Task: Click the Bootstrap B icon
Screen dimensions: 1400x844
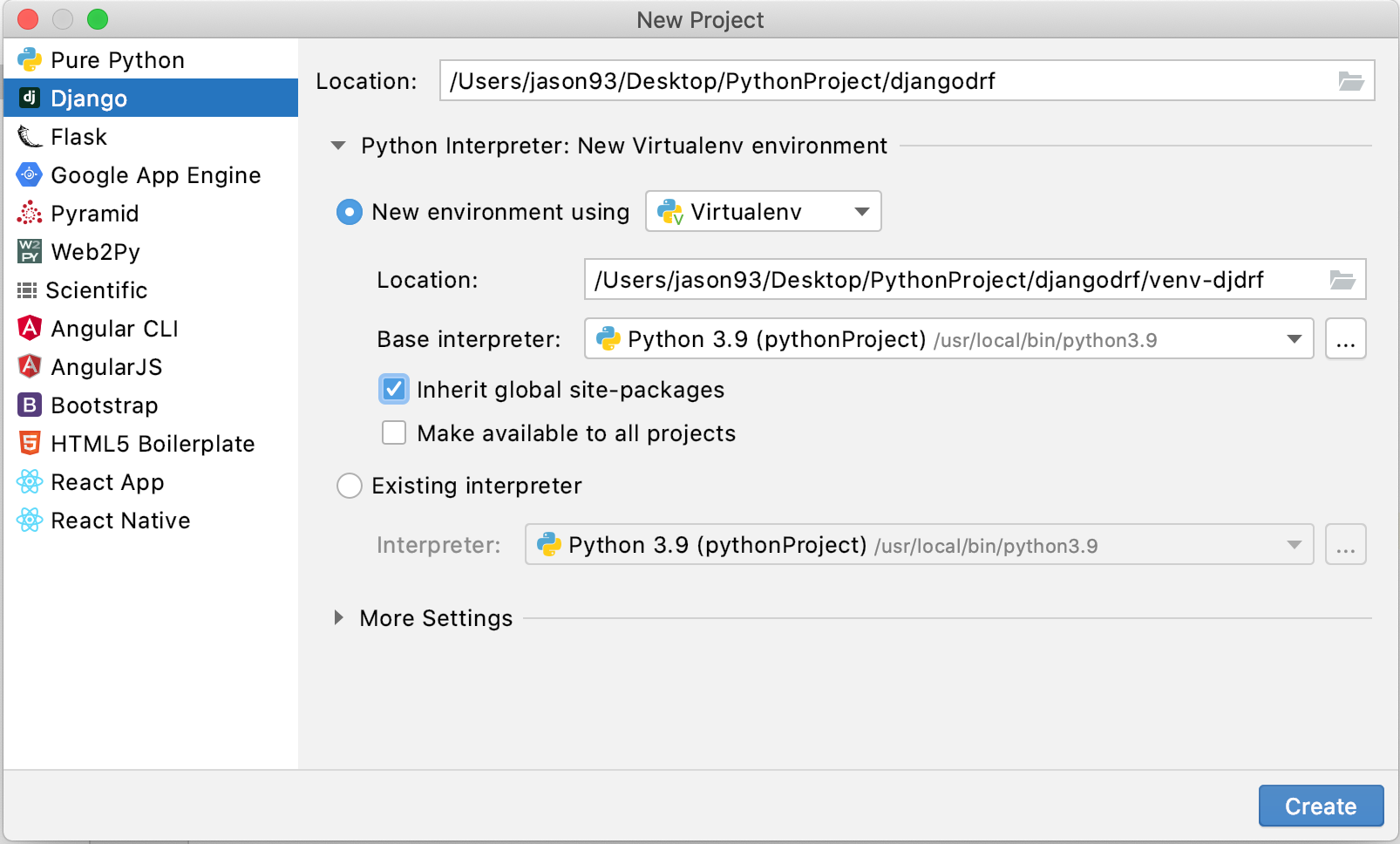Action: (x=30, y=405)
